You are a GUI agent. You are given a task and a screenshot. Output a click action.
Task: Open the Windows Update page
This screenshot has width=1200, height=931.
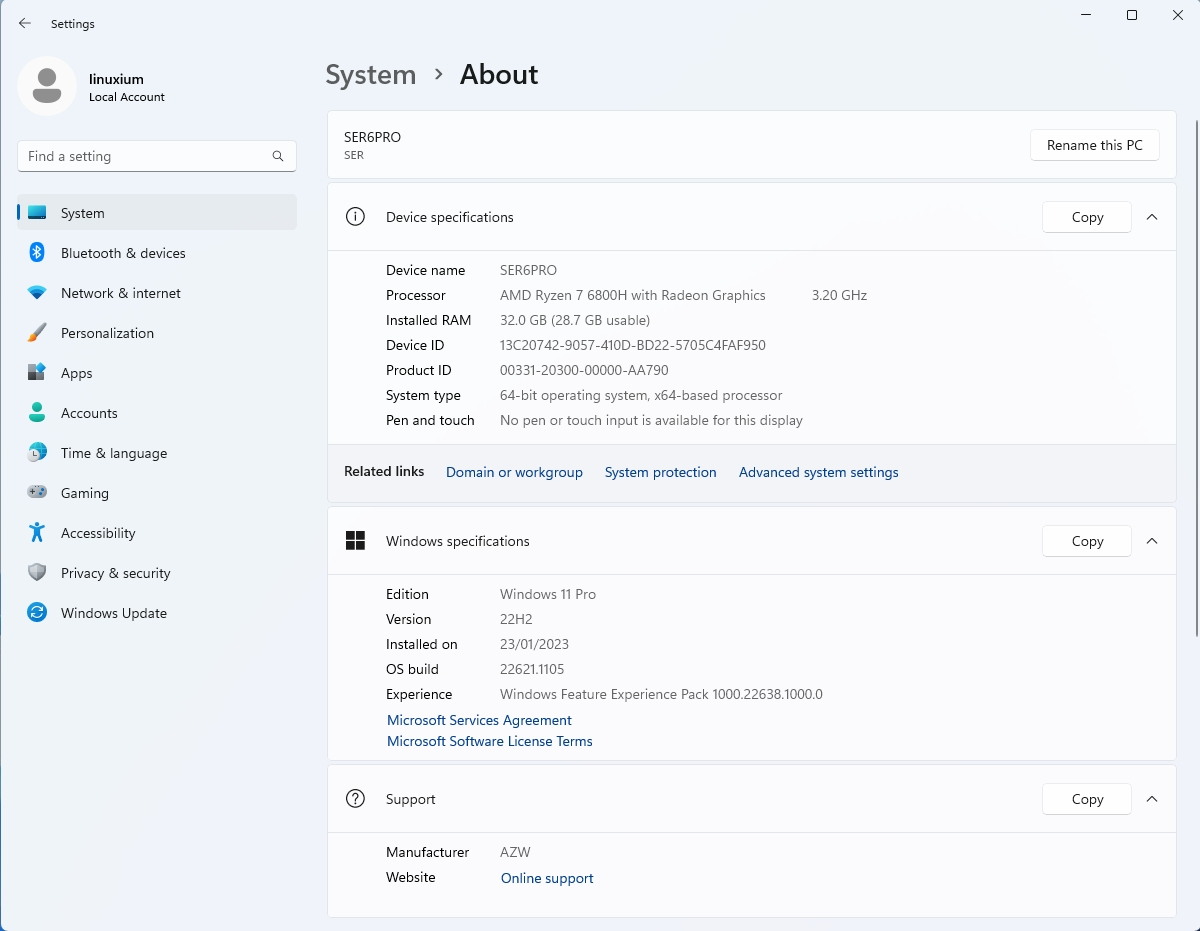(157, 613)
